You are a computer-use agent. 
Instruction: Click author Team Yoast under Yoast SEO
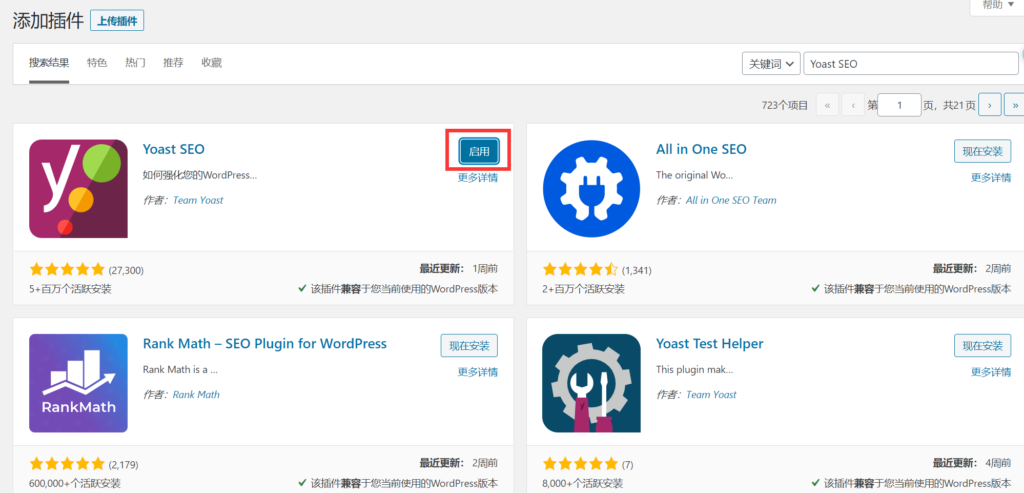(198, 200)
